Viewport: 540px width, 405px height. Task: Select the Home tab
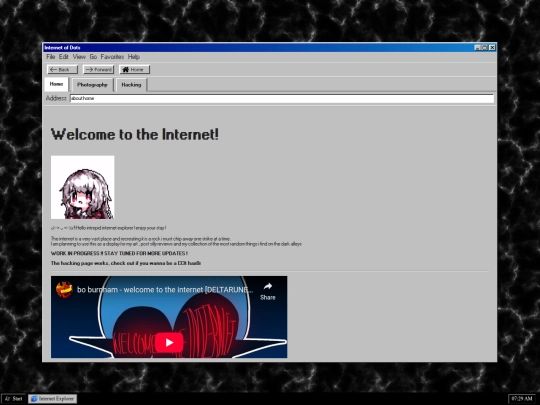coord(56,84)
